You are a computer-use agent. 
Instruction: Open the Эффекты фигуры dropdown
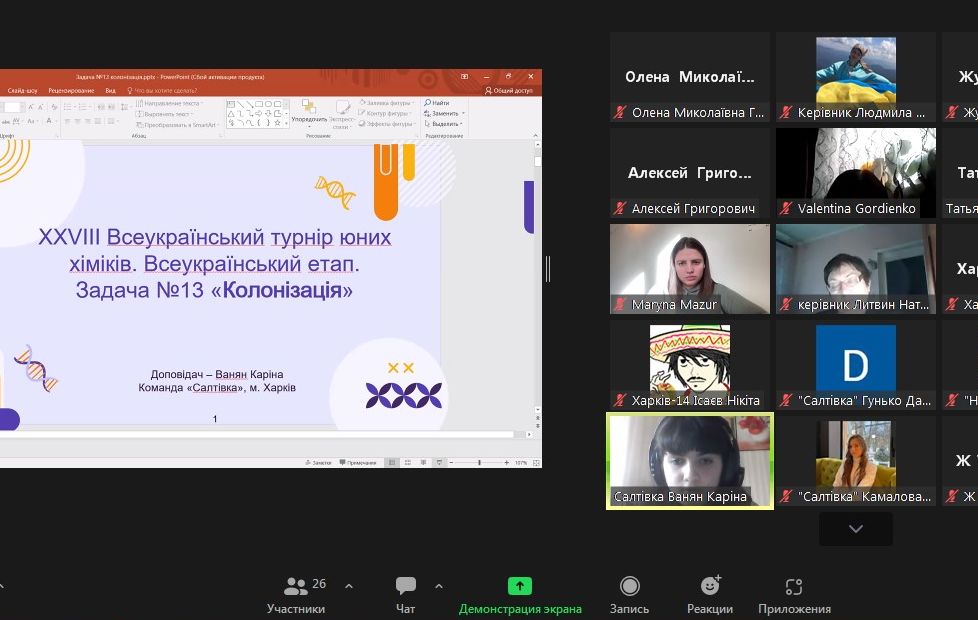387,124
